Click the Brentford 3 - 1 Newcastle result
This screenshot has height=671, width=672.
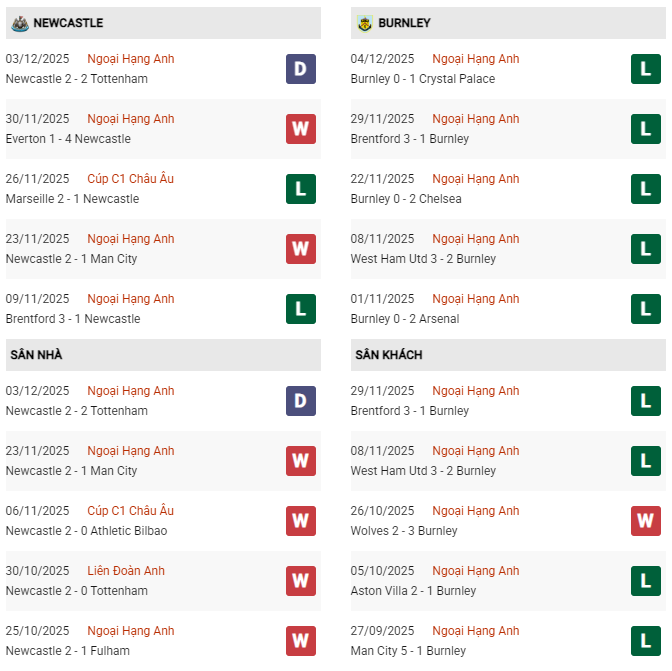coord(73,319)
